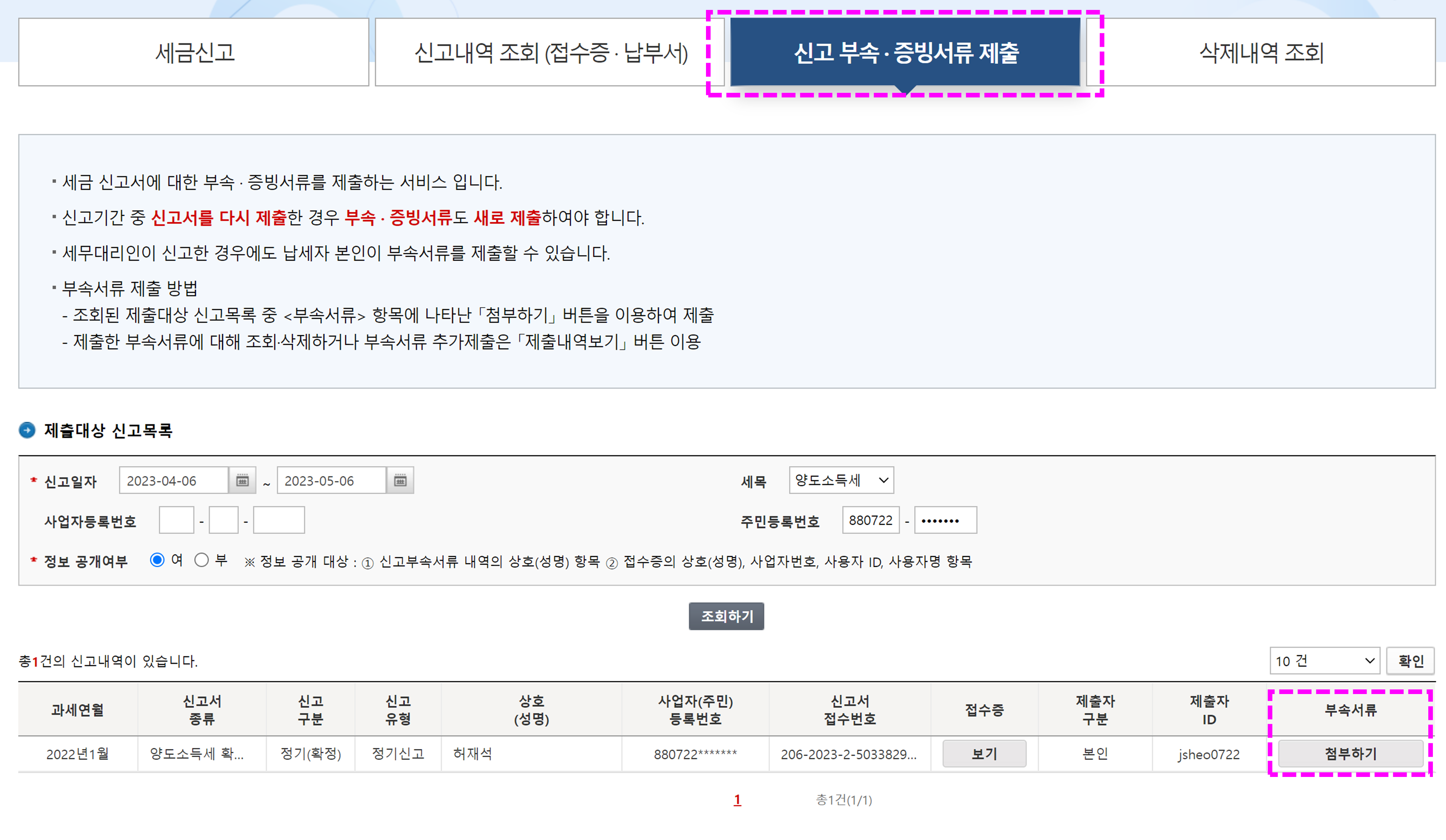
Task: Go to page 1 in pagination
Action: pyautogui.click(x=737, y=799)
